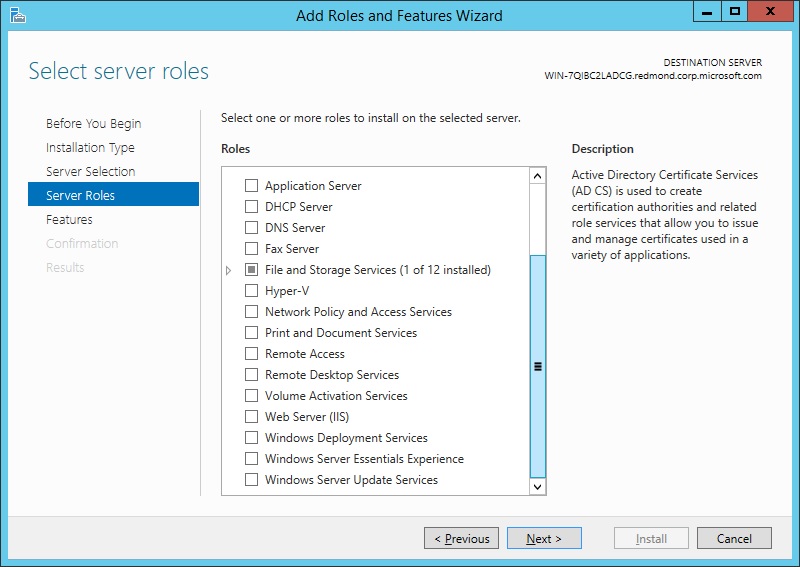
Task: Check the Web Server (IIS) role
Action: point(252,416)
